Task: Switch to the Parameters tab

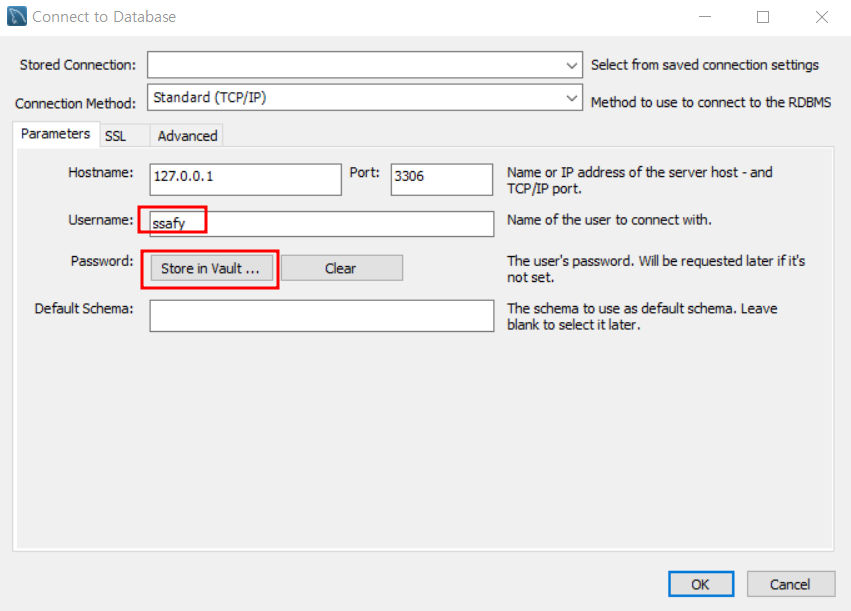Action: point(56,134)
